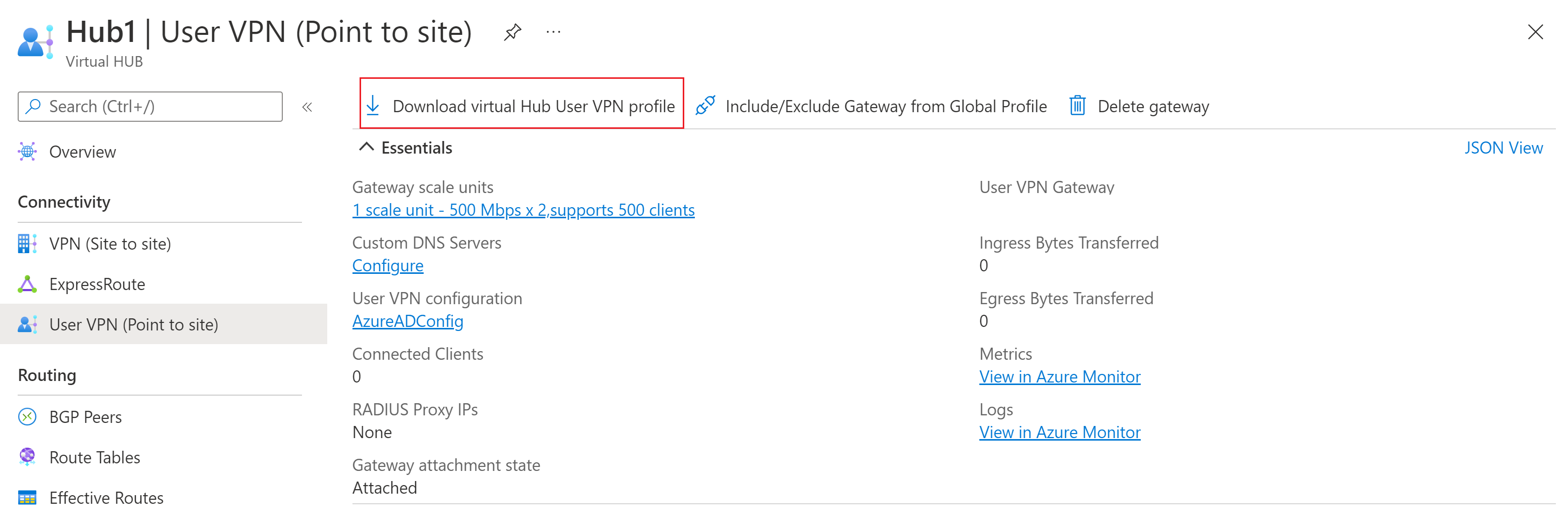Image resolution: width=1568 pixels, height=526 pixels.
Task: Click the ExpressRoute triangle icon
Action: (x=27, y=284)
